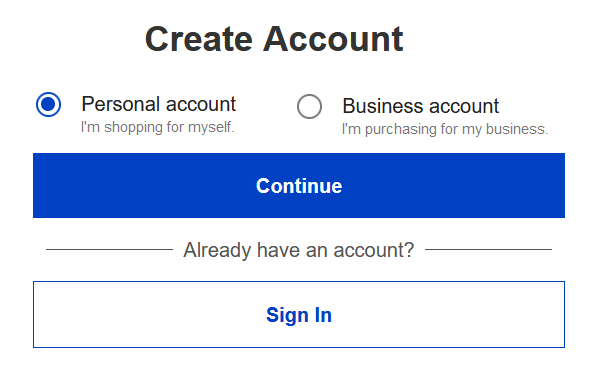Click the Create Account heading
The width and height of the screenshot is (600, 377).
(274, 39)
